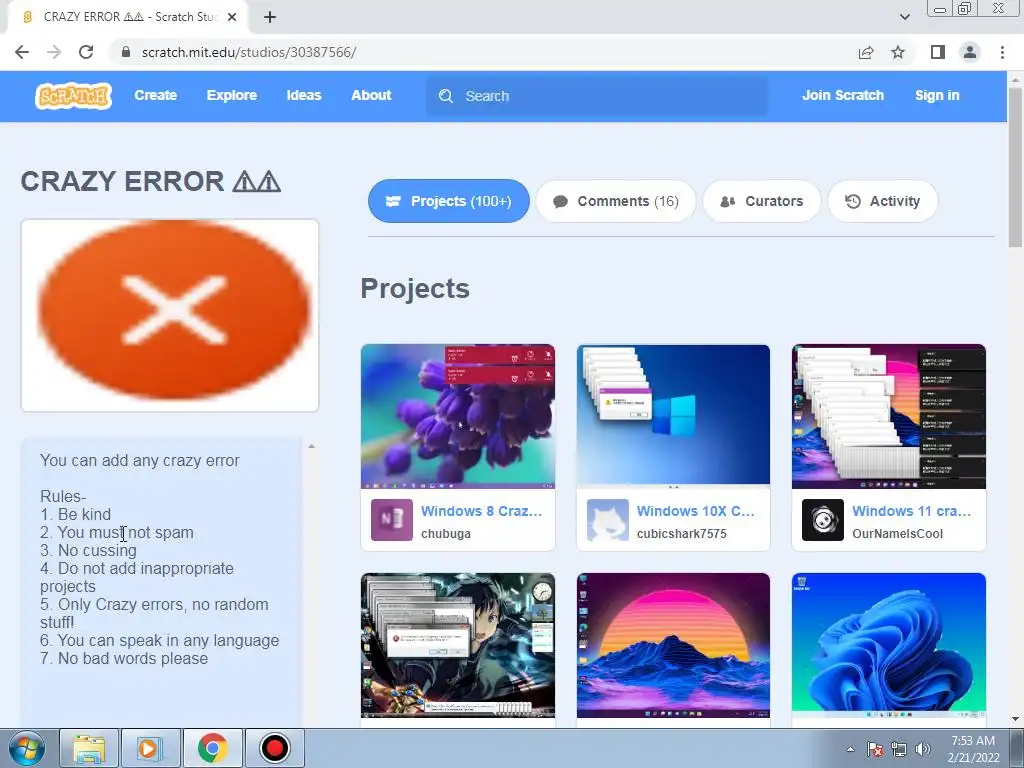Viewport: 1024px width, 768px height.
Task: Click the CRAZY ERROR studio title
Action: point(151,182)
